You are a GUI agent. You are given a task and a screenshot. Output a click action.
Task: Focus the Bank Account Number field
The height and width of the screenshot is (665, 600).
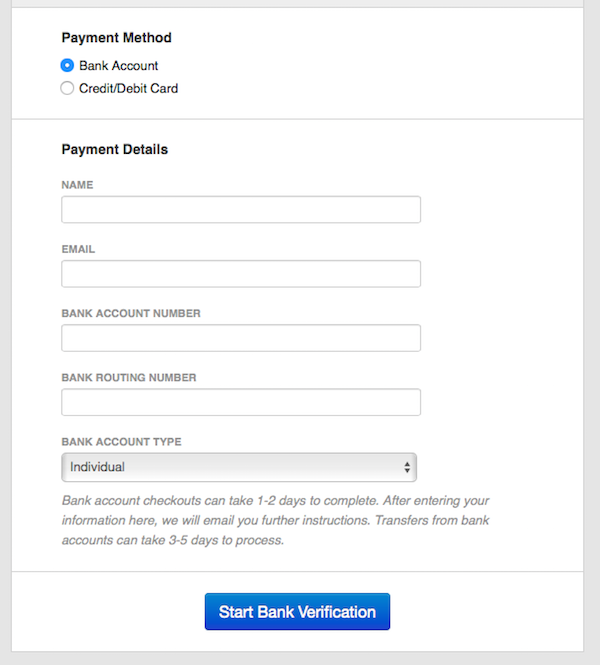pyautogui.click(x=240, y=338)
